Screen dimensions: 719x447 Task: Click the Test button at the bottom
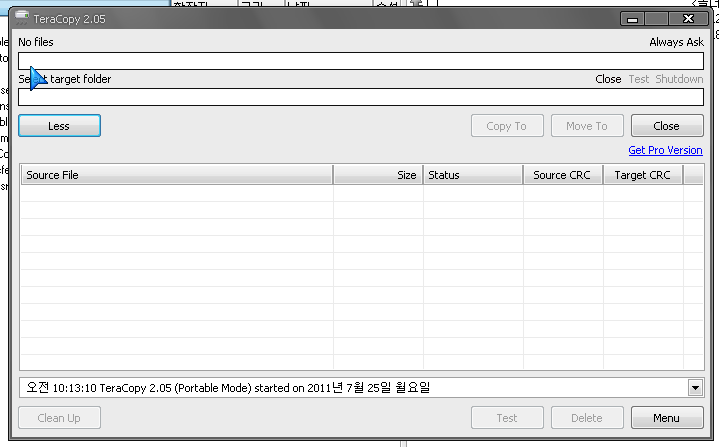coord(507,418)
